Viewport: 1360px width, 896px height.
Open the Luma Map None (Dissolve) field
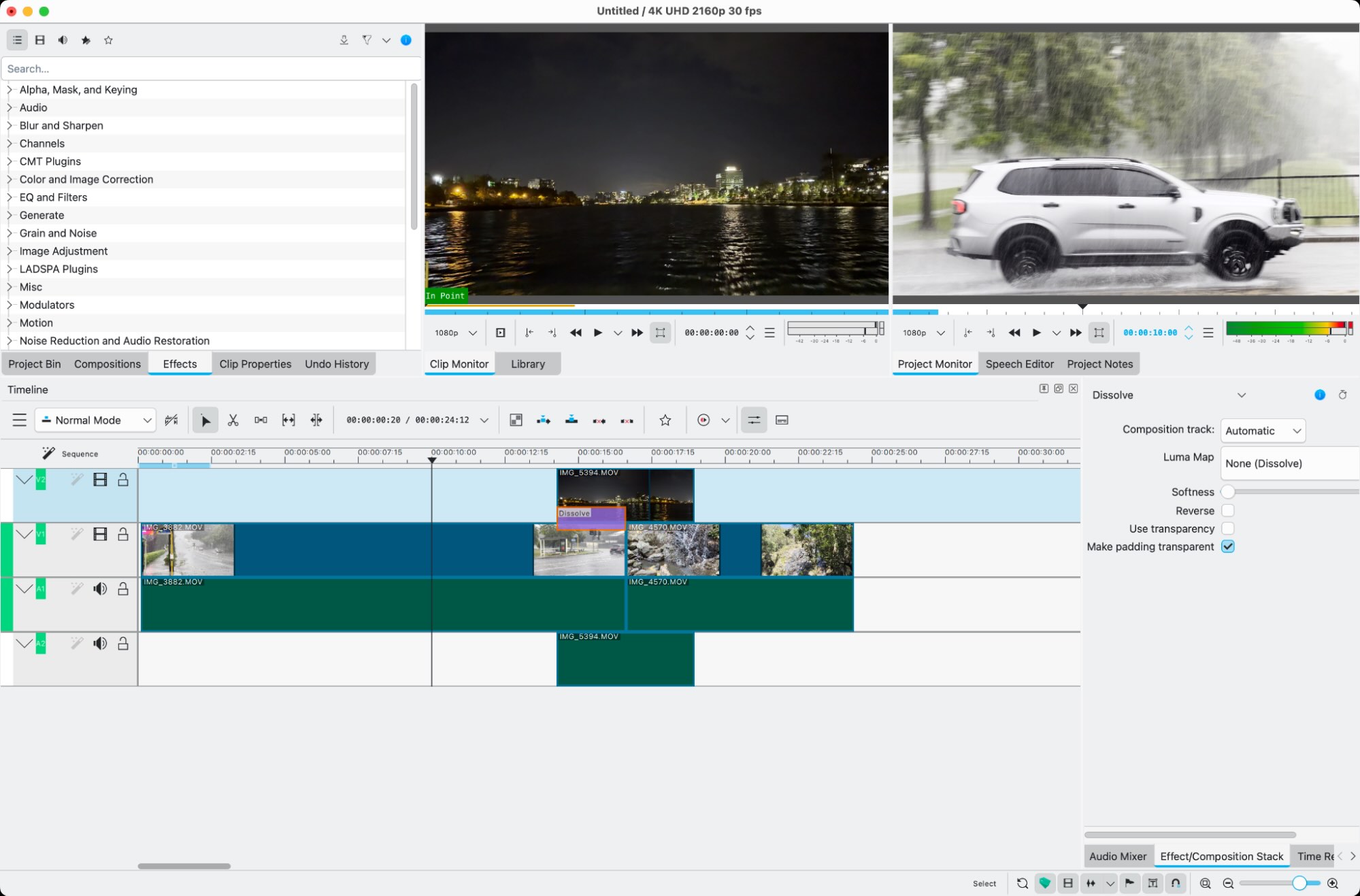(x=1290, y=464)
